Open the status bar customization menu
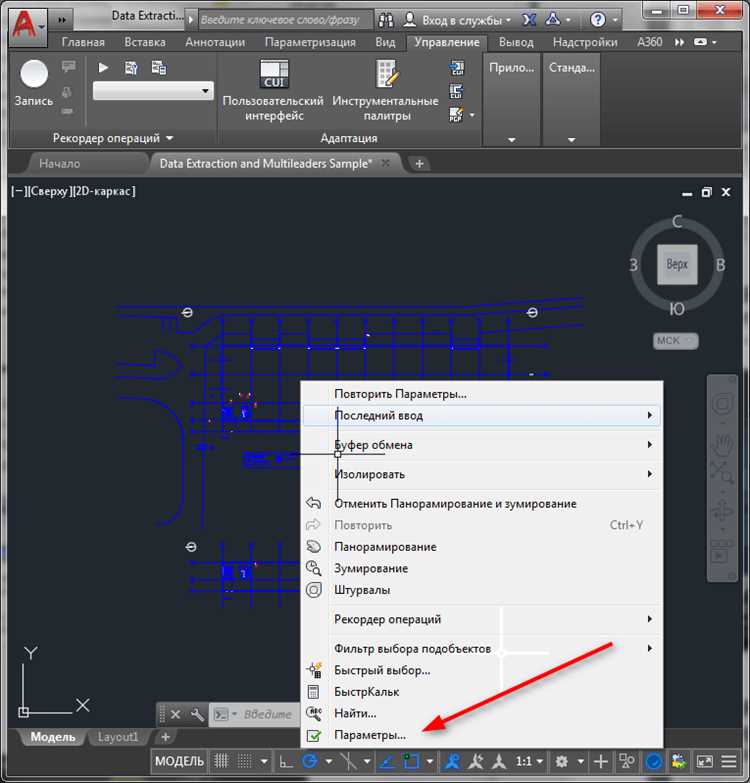The width and height of the screenshot is (750, 783). click(730, 761)
